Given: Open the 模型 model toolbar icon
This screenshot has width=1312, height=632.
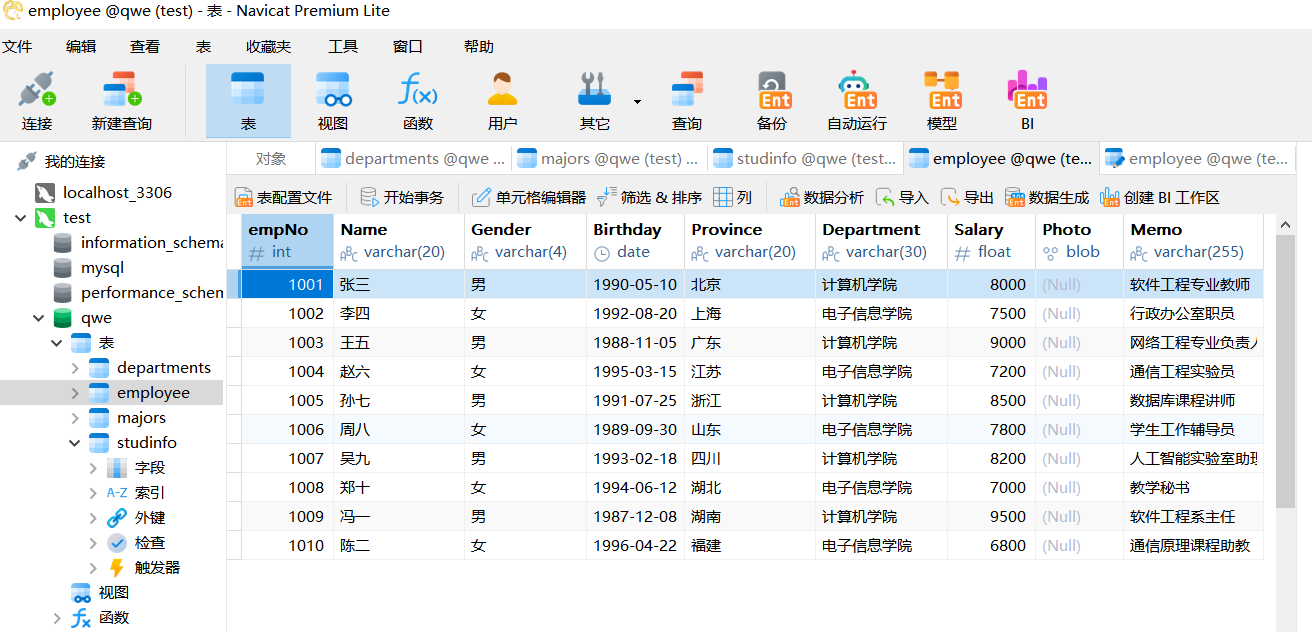Looking at the screenshot, I should pos(942,101).
